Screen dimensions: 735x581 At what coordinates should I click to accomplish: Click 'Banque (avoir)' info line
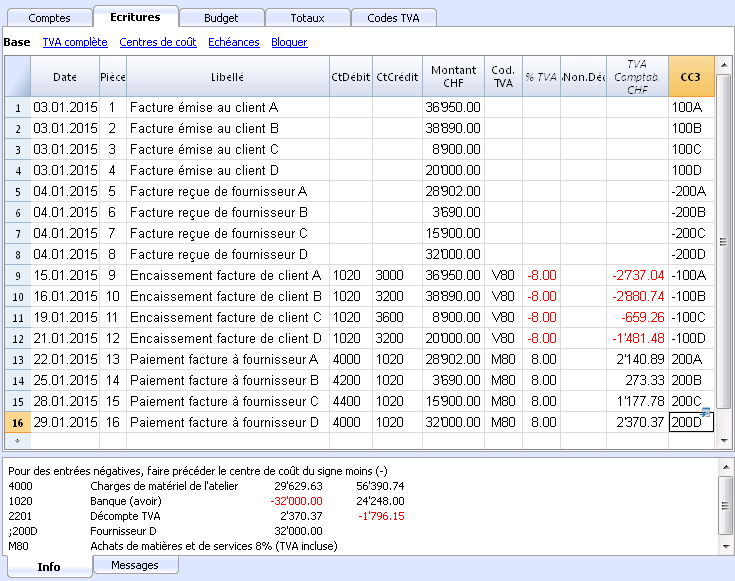click(x=126, y=501)
